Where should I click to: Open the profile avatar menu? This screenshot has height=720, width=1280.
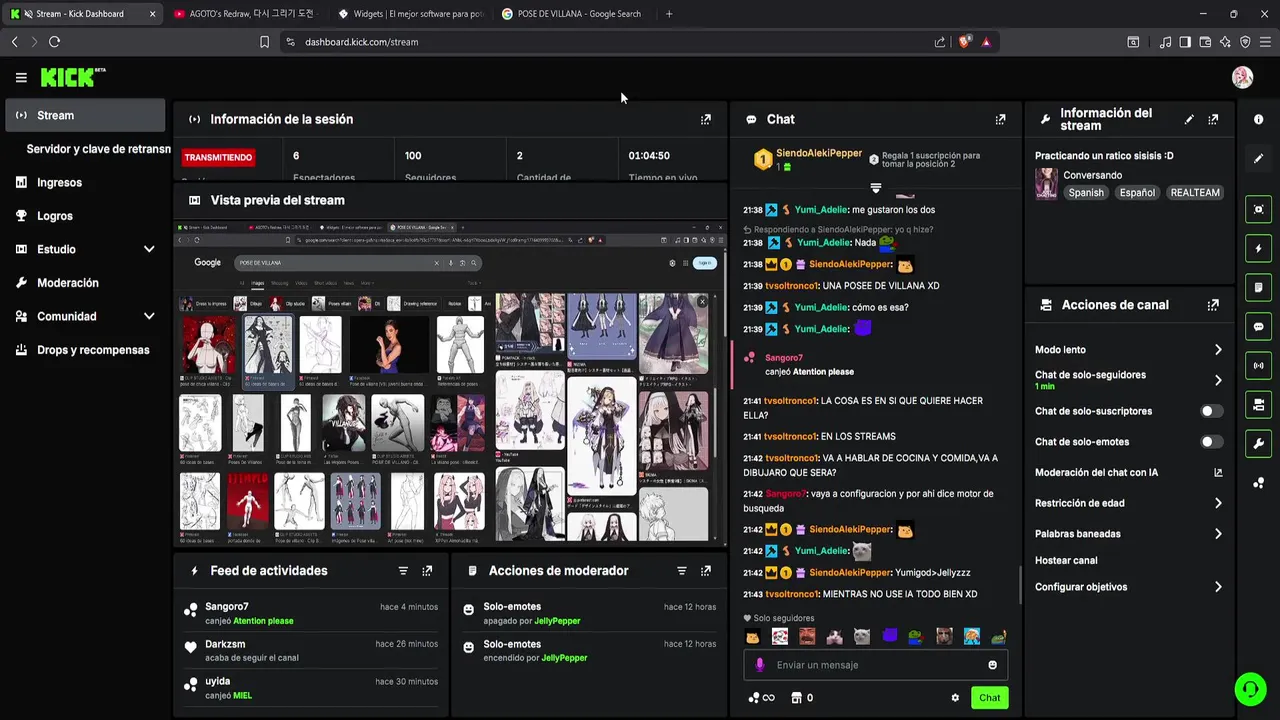[1243, 77]
